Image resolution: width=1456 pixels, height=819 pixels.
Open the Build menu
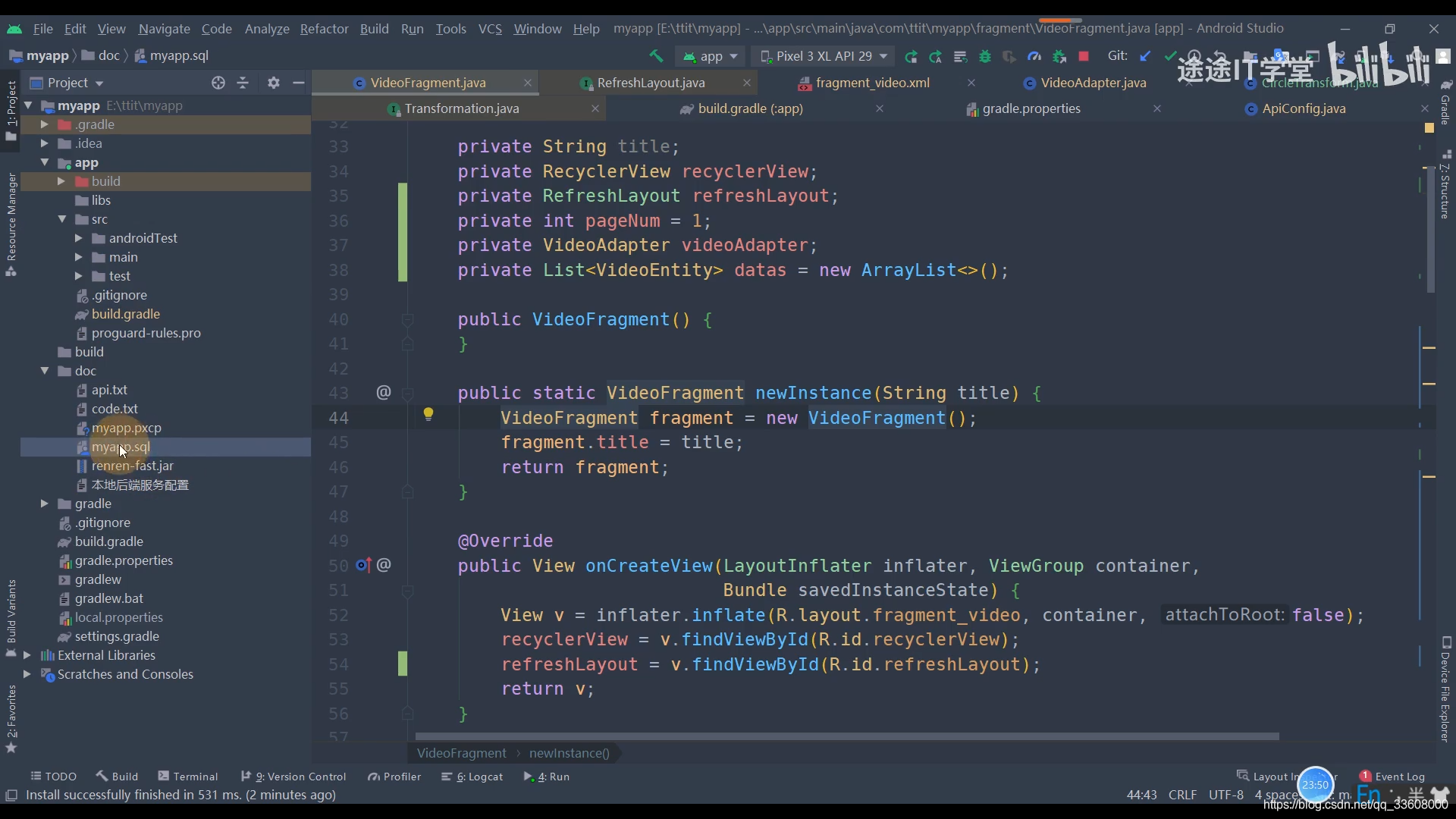[374, 28]
